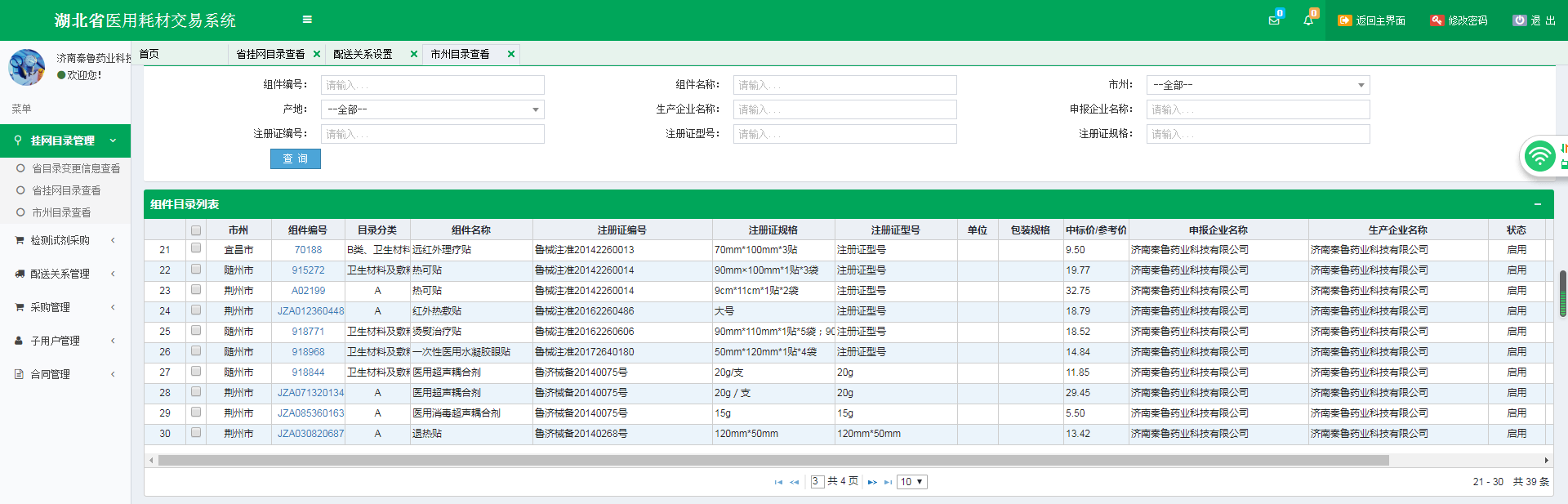
Task: Click the 中标价/参考价 column header
Action: pos(1096,230)
